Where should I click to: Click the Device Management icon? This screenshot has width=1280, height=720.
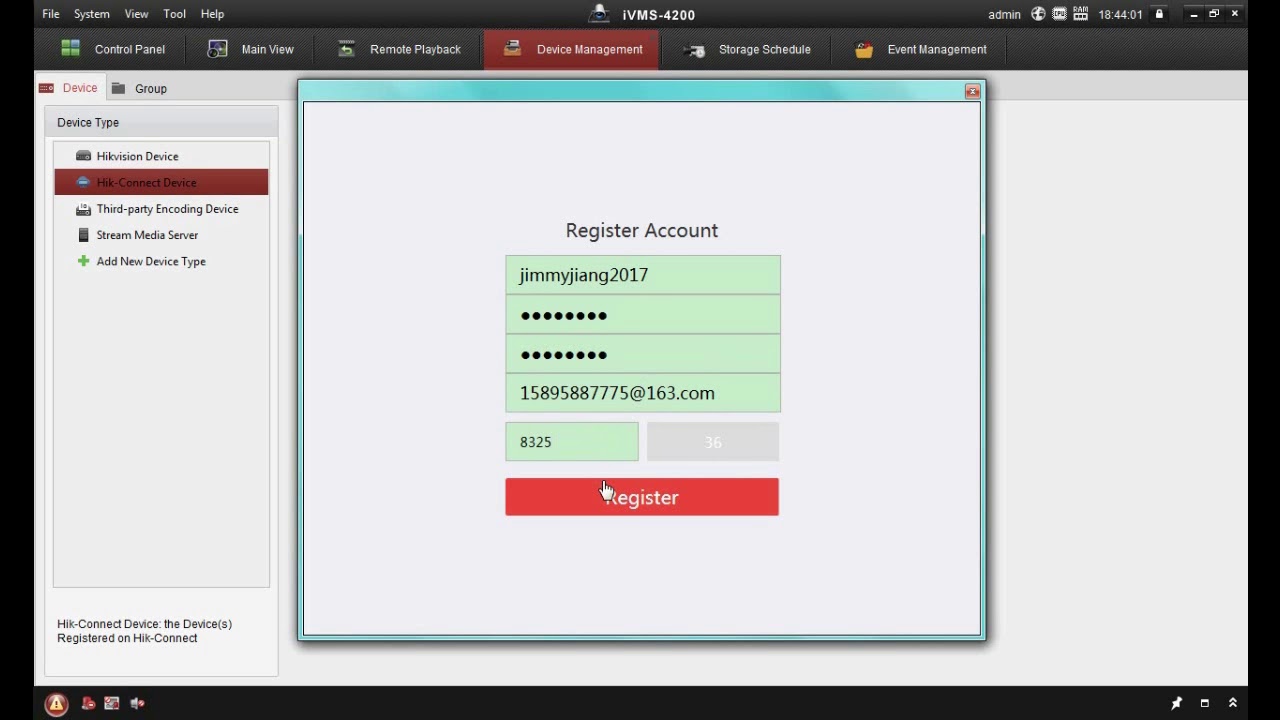512,49
